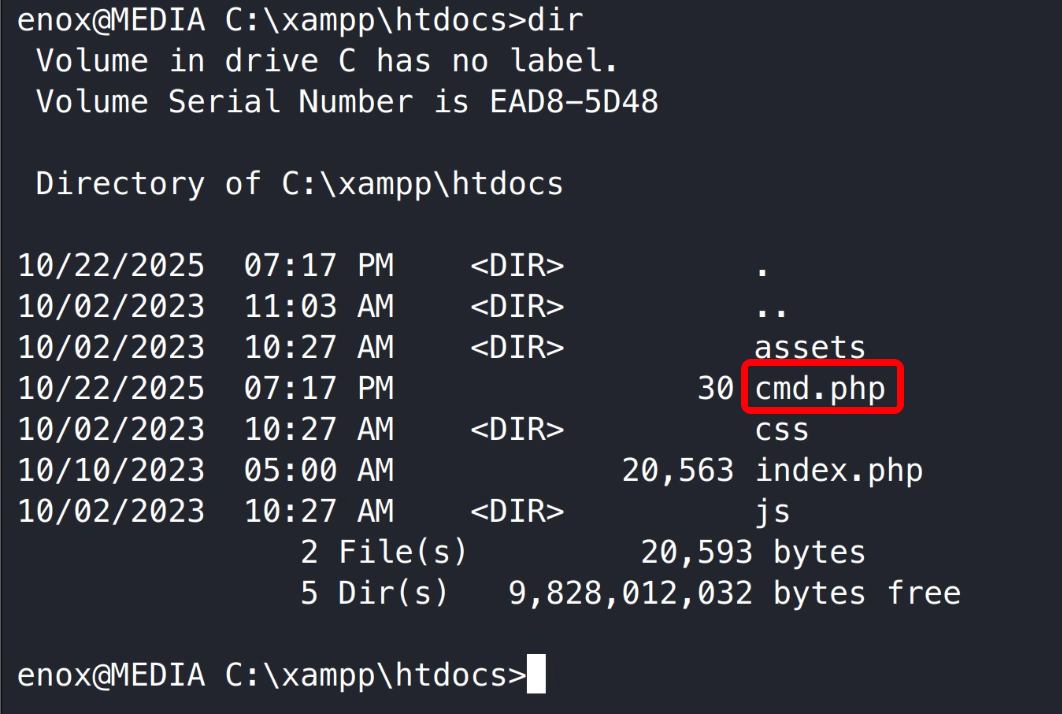Click the assets directory name
The width and height of the screenshot is (1062, 714).
point(810,347)
